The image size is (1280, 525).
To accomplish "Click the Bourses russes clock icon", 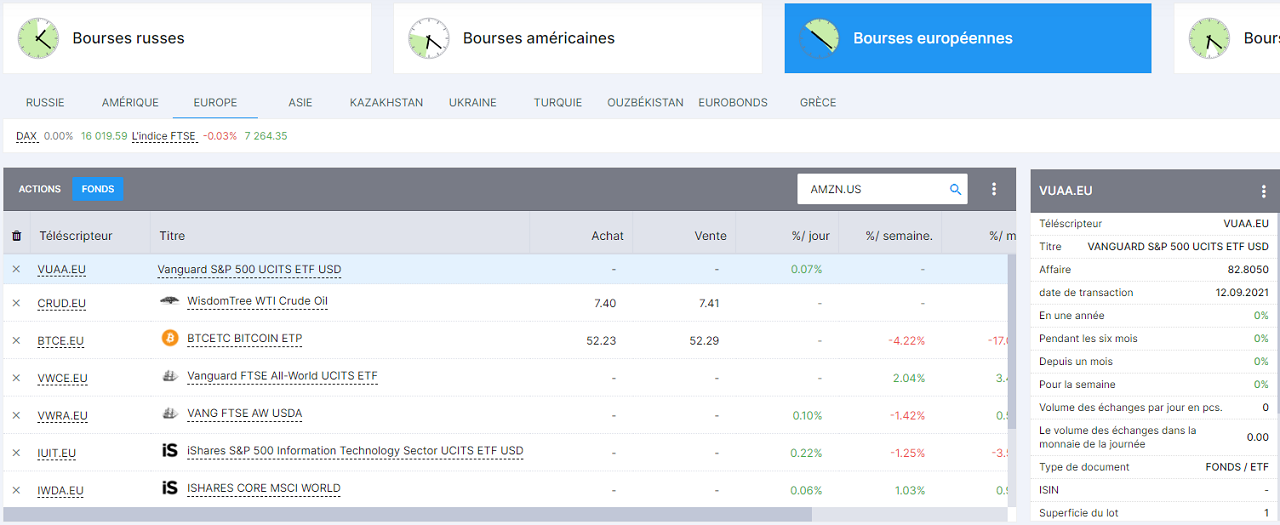I will (x=38, y=38).
